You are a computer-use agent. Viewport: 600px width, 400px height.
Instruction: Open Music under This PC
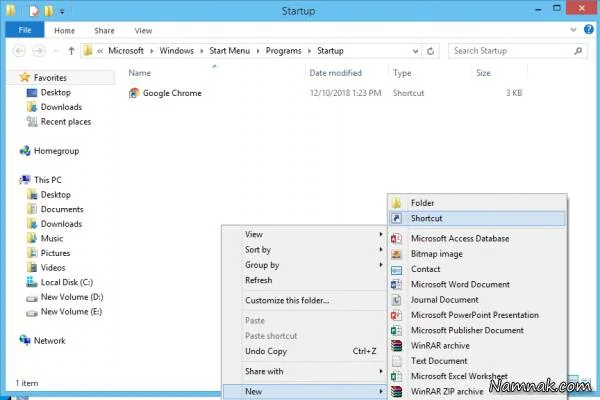coord(52,238)
